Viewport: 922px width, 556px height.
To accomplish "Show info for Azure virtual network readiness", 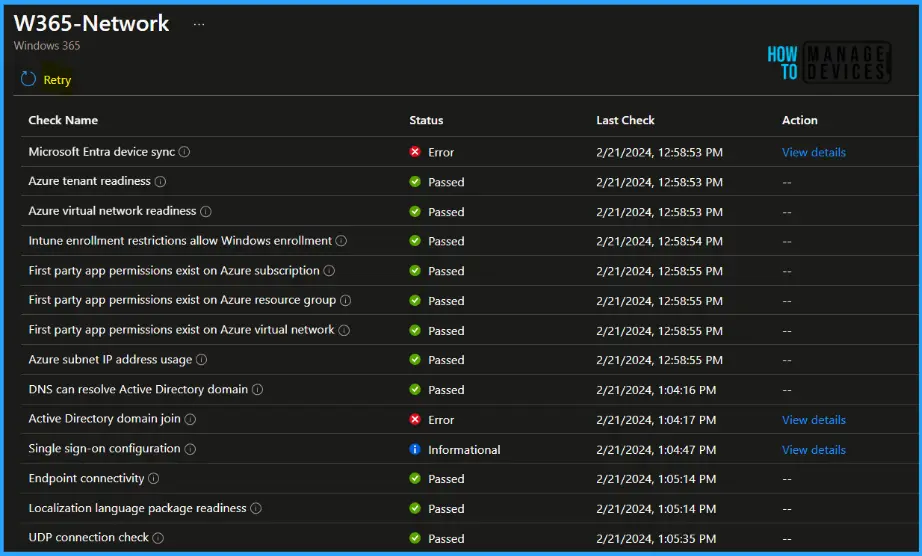I will pos(205,211).
